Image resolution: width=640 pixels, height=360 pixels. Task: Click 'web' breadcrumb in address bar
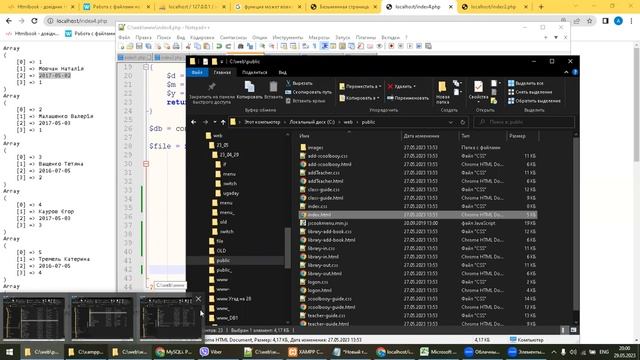coord(348,122)
